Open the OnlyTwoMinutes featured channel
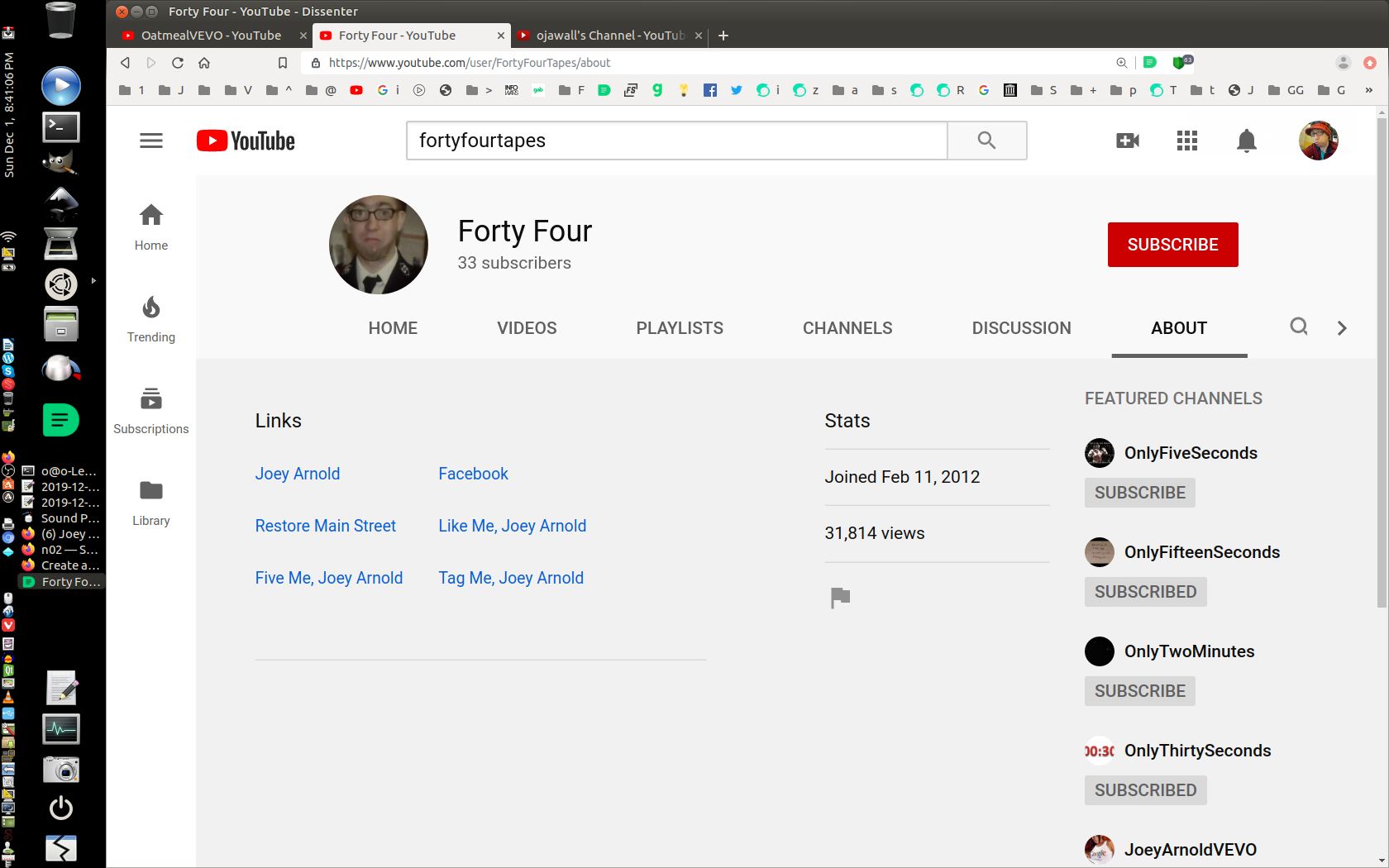The height and width of the screenshot is (868, 1389). (x=1189, y=651)
